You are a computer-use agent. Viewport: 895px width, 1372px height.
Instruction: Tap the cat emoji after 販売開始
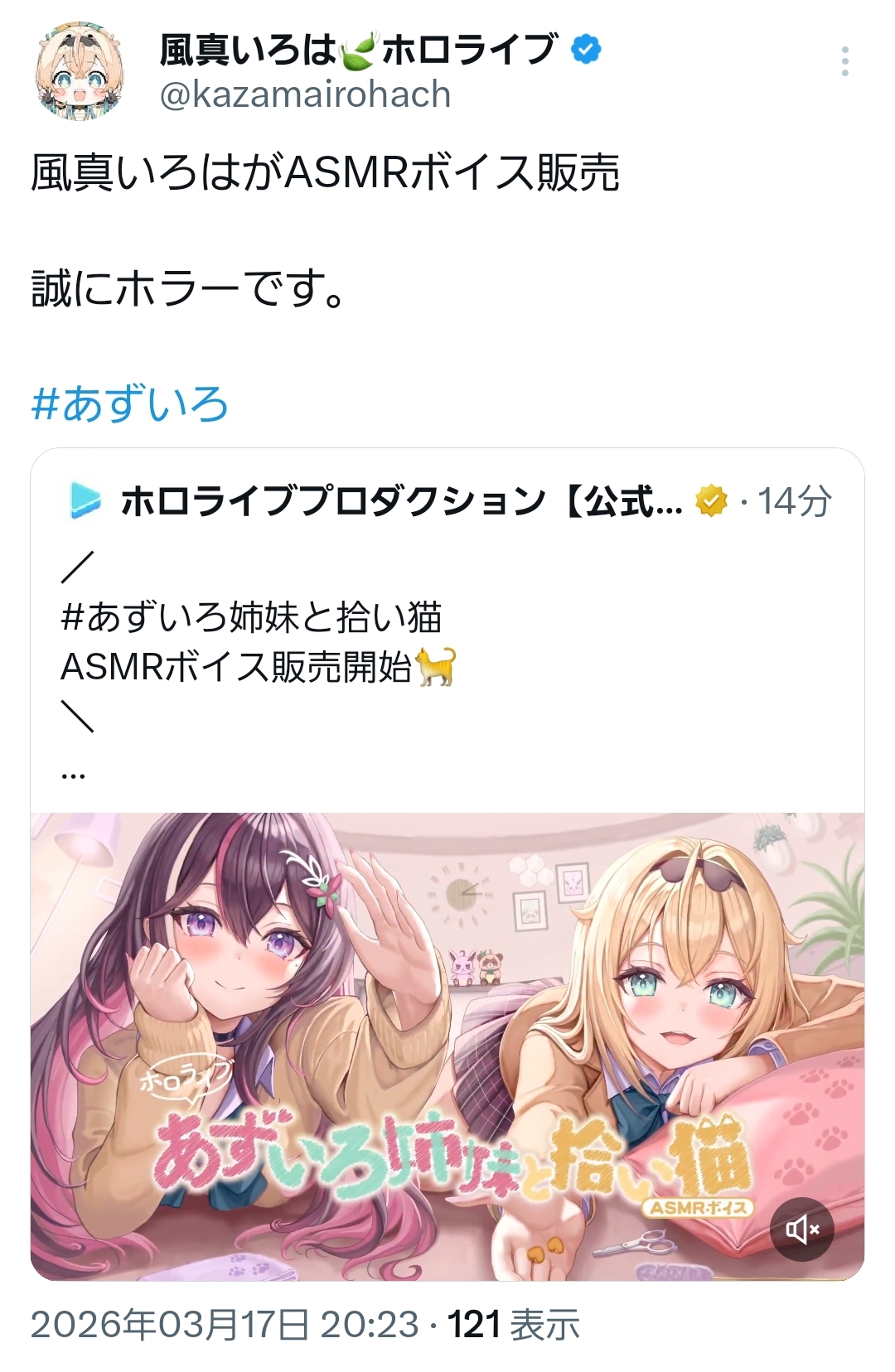435,667
